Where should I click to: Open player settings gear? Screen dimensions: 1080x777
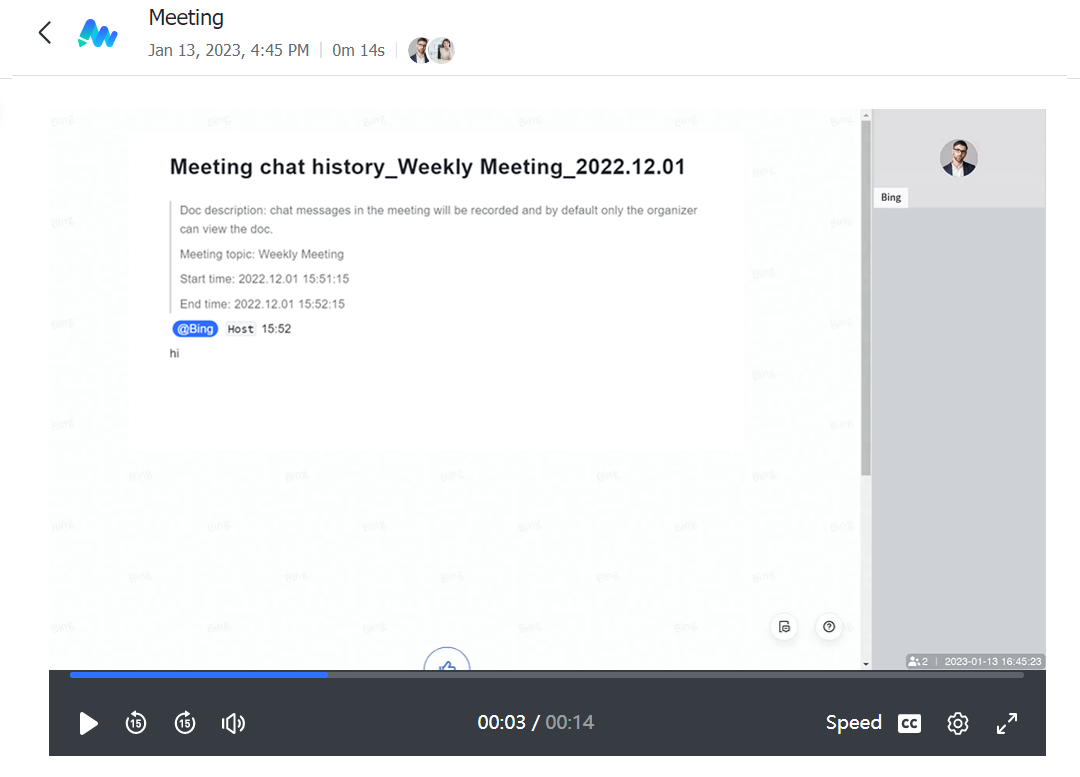click(x=957, y=723)
